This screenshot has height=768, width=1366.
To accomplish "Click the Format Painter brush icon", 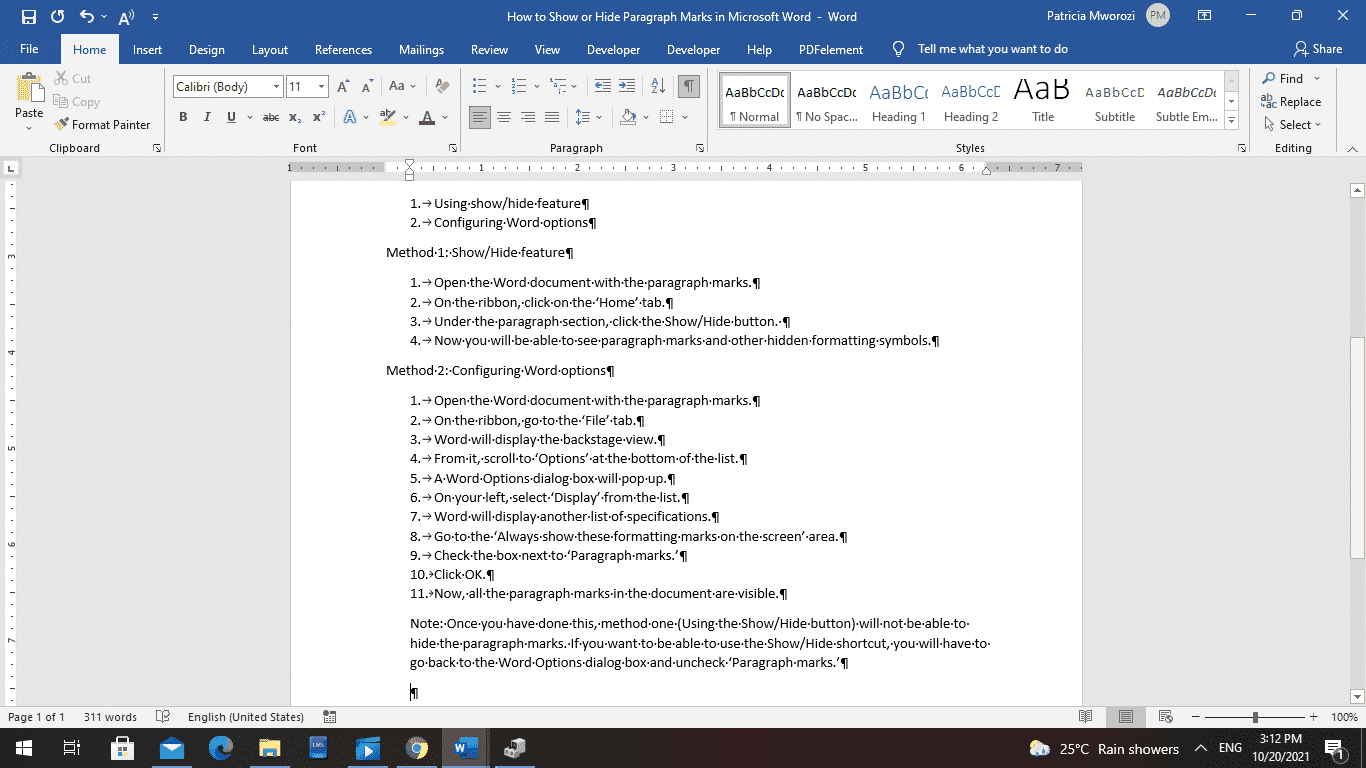I will pos(60,125).
